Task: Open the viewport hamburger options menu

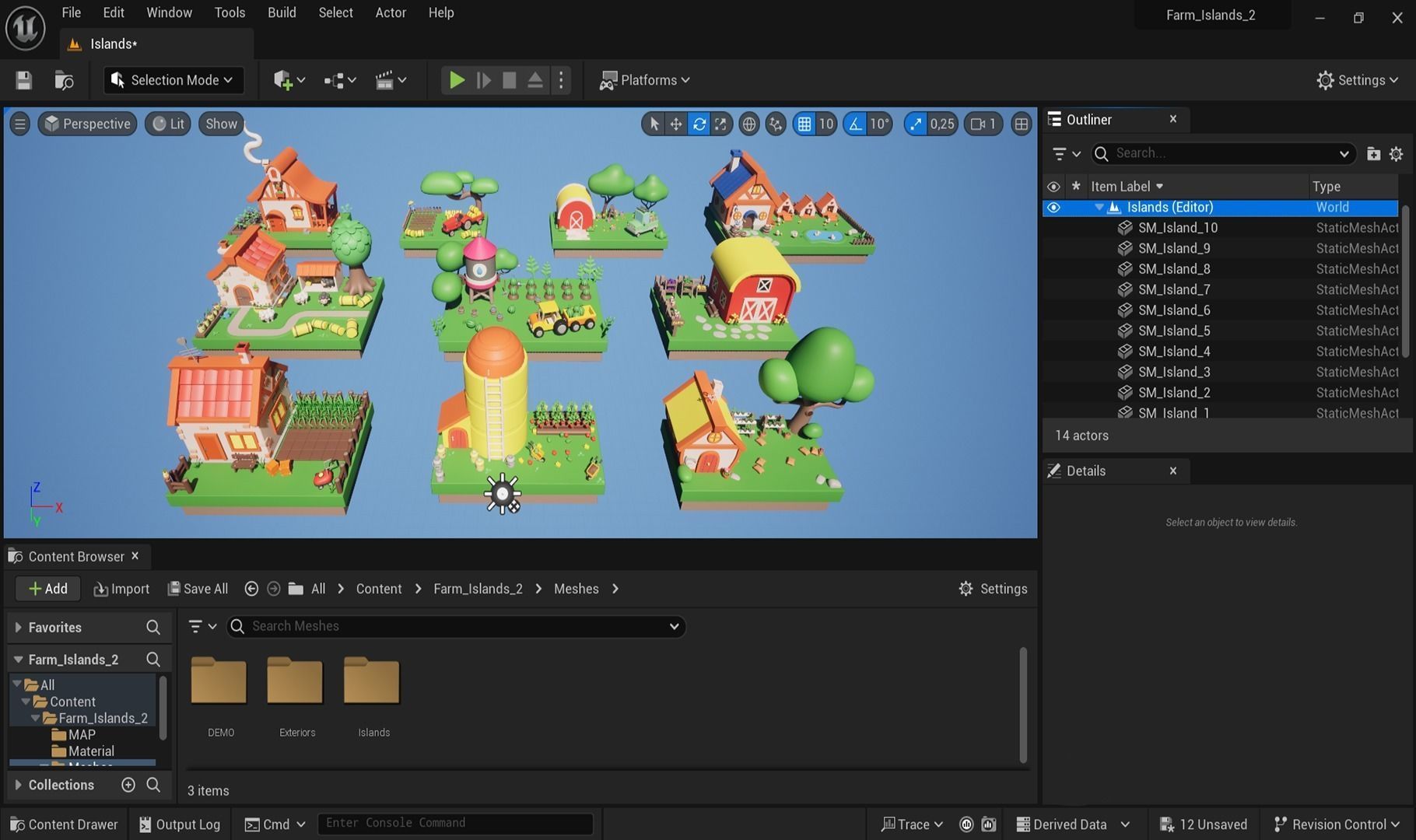Action: click(x=19, y=124)
